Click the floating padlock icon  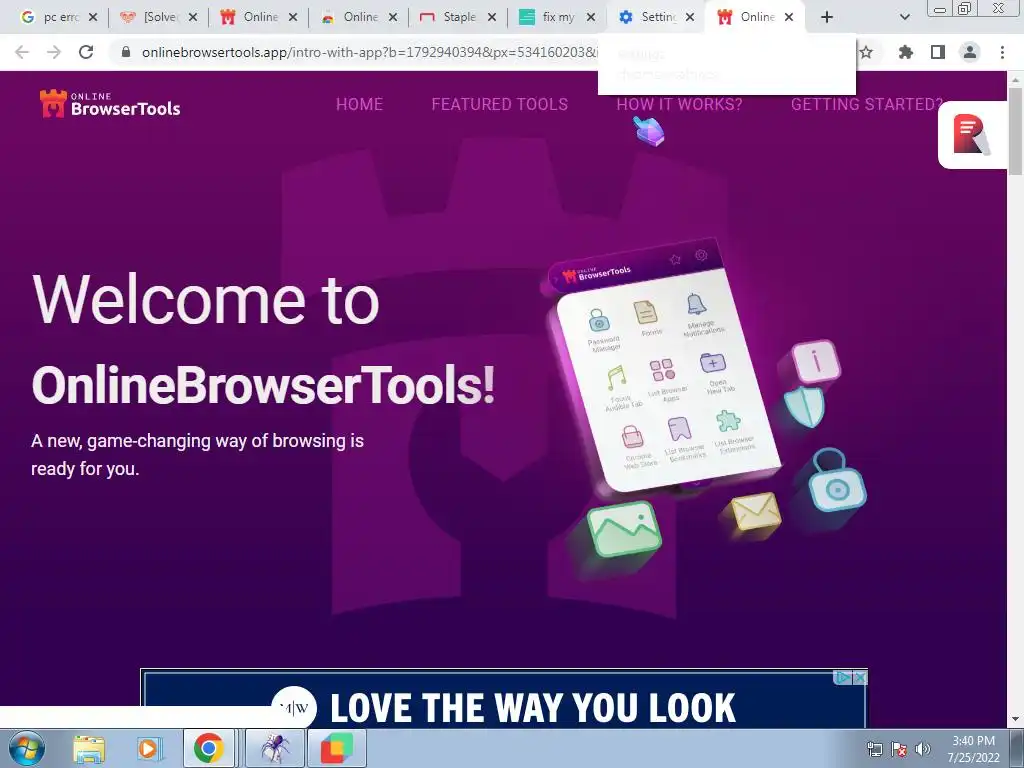pyautogui.click(x=836, y=480)
